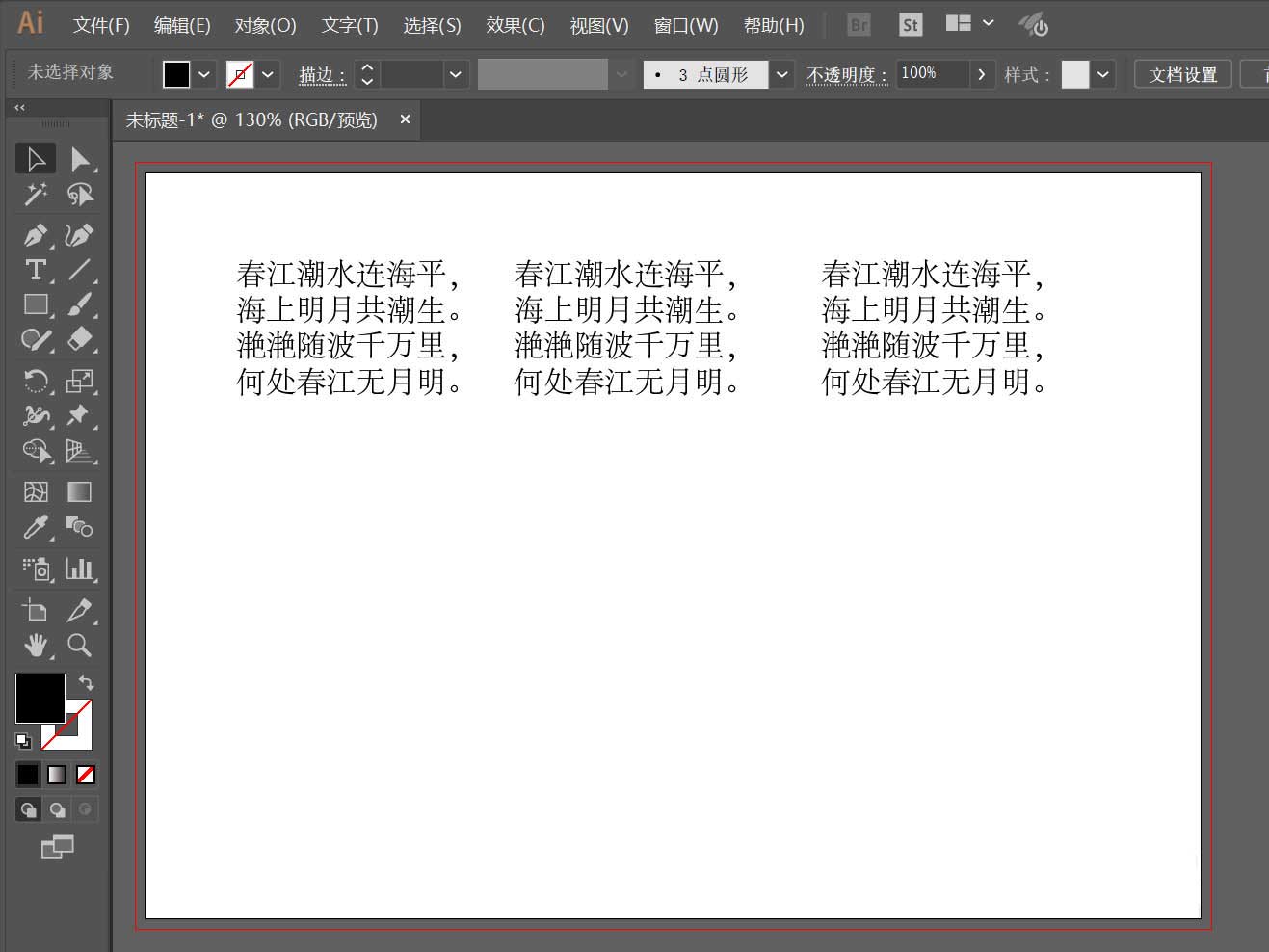
Task: Select the Symbol Sprayer tool
Action: (x=36, y=569)
